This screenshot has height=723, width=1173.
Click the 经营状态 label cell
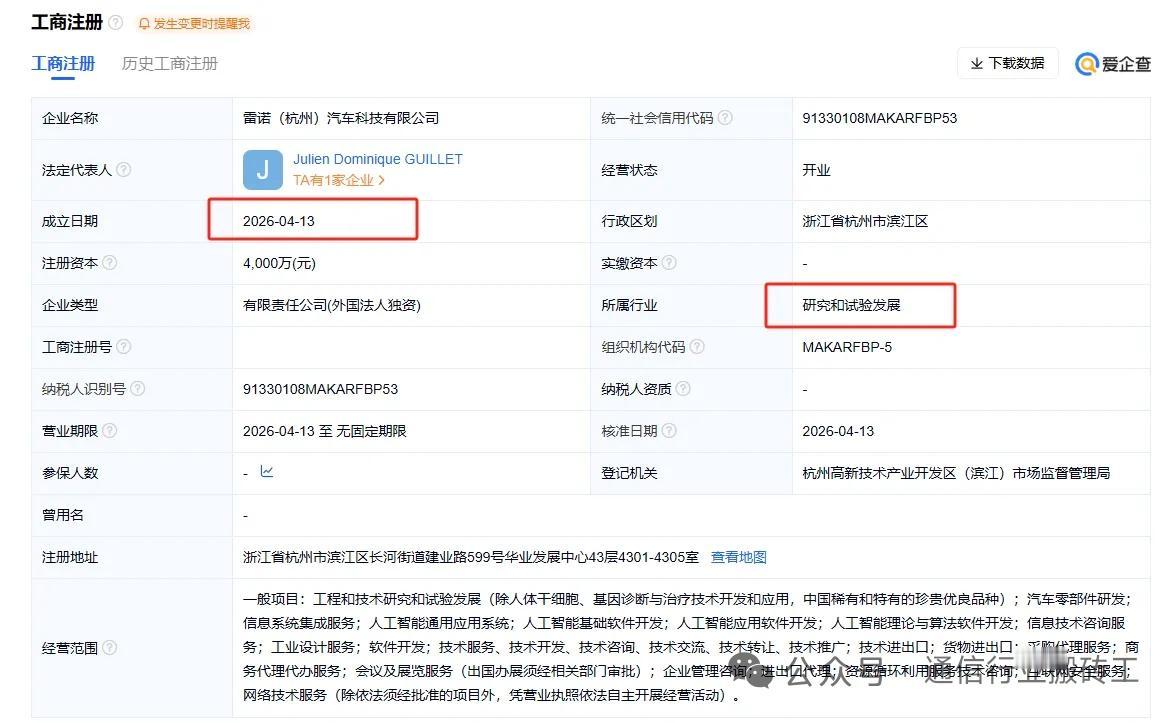pos(691,170)
